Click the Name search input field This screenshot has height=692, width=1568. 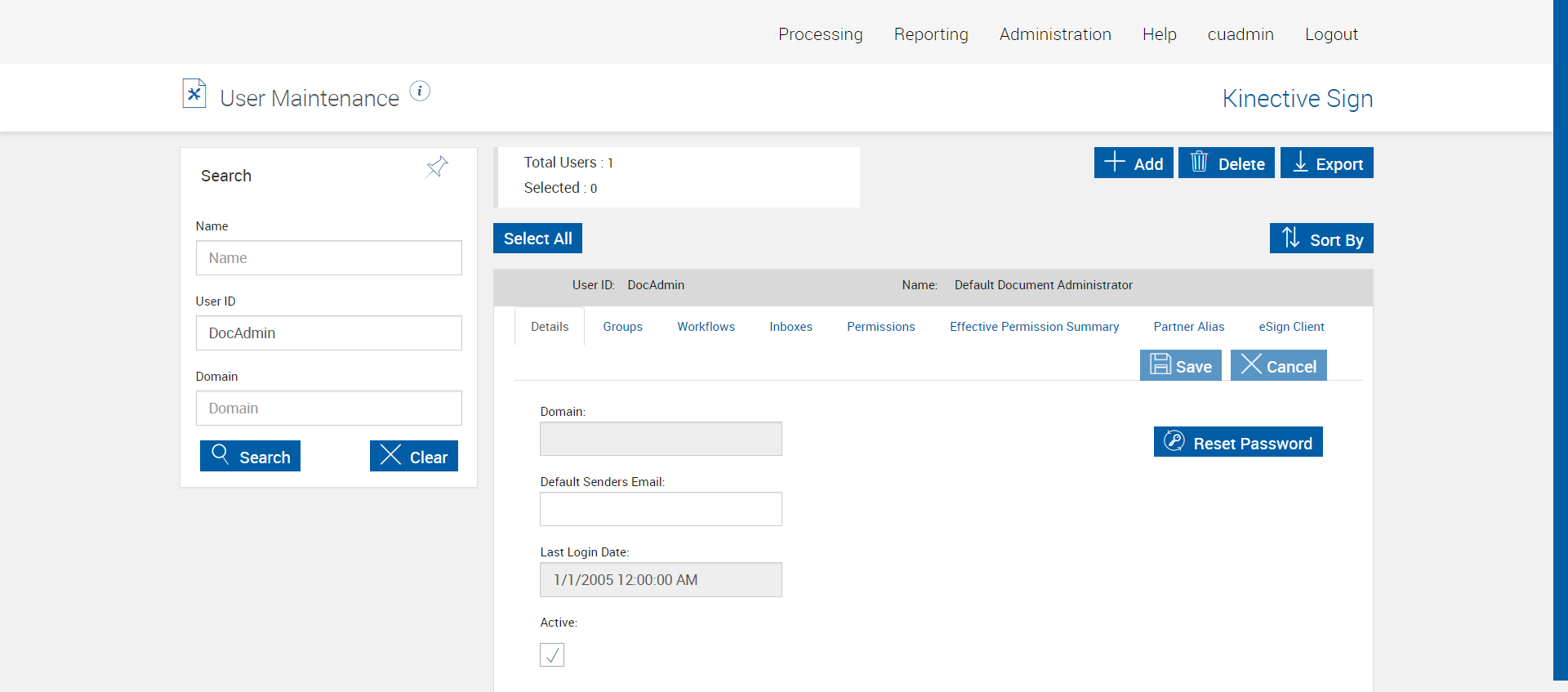tap(328, 258)
